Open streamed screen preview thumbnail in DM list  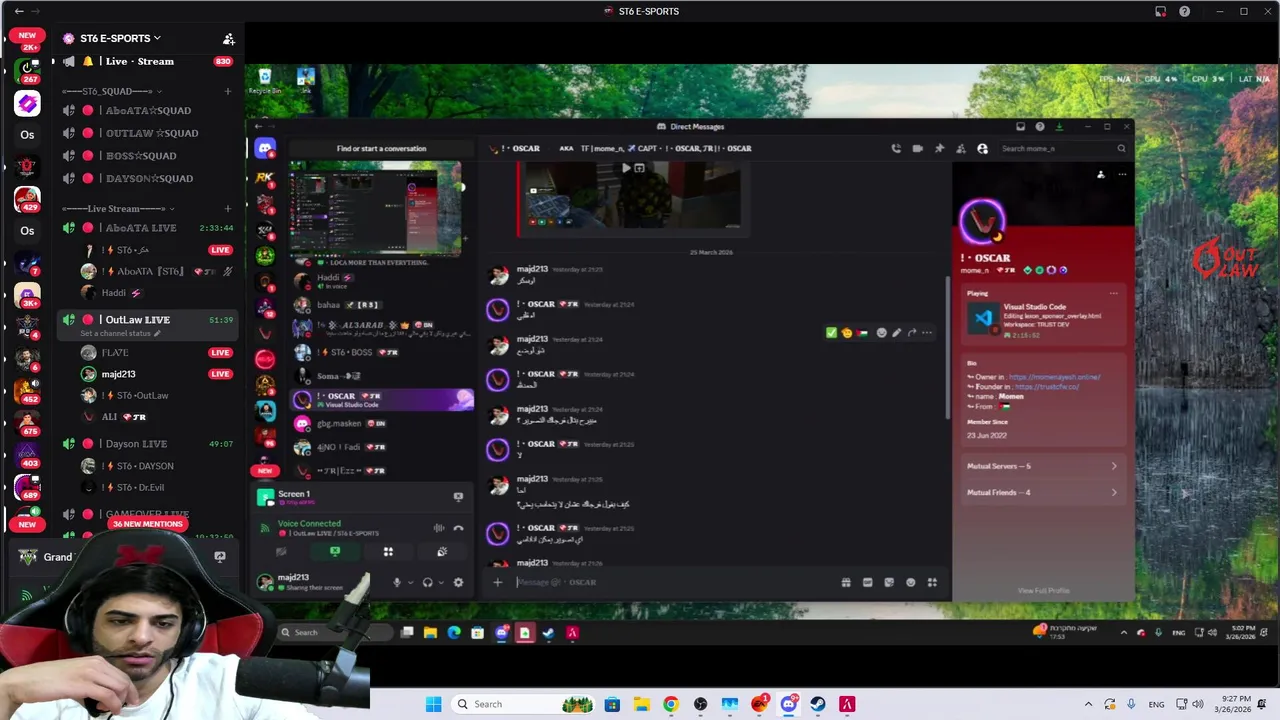[x=375, y=208]
